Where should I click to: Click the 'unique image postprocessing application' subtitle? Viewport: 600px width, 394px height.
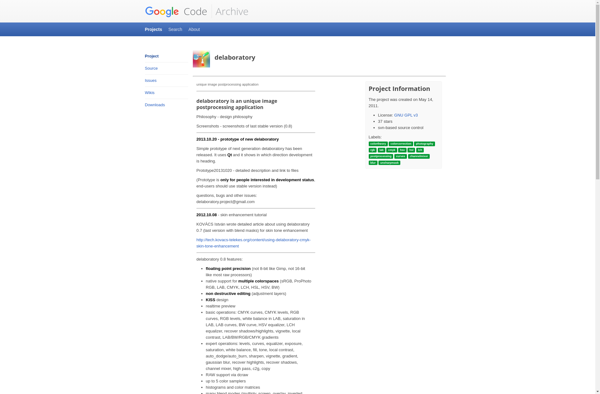point(227,85)
